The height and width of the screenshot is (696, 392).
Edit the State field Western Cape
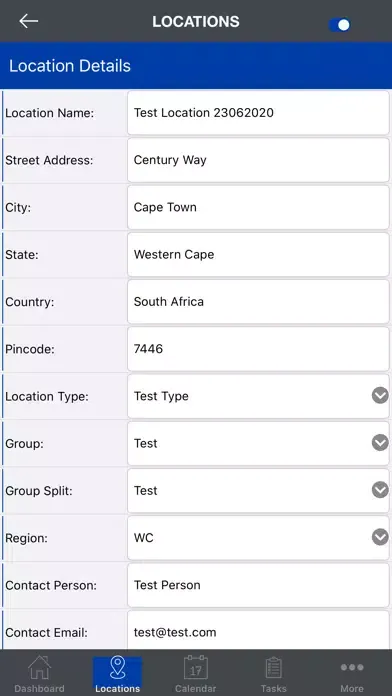click(x=258, y=254)
